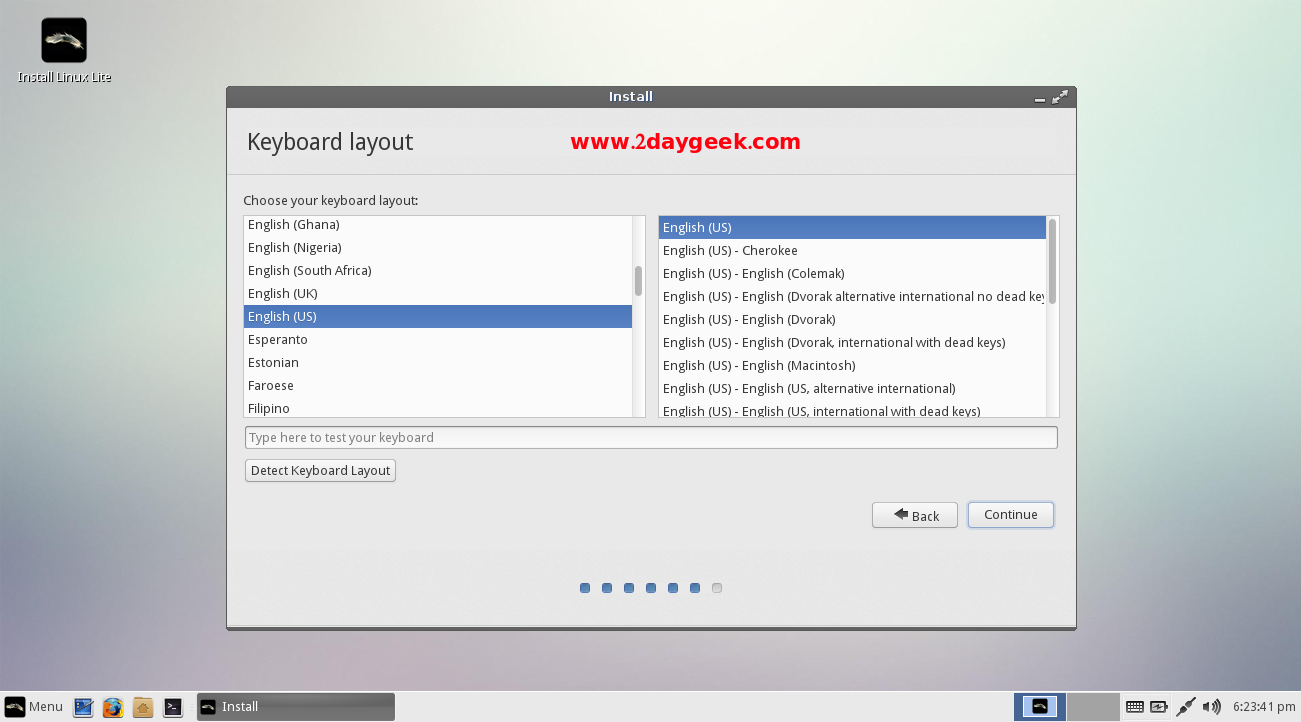The height and width of the screenshot is (722, 1301).
Task: Switch to the second empty workspace
Action: pos(1092,707)
